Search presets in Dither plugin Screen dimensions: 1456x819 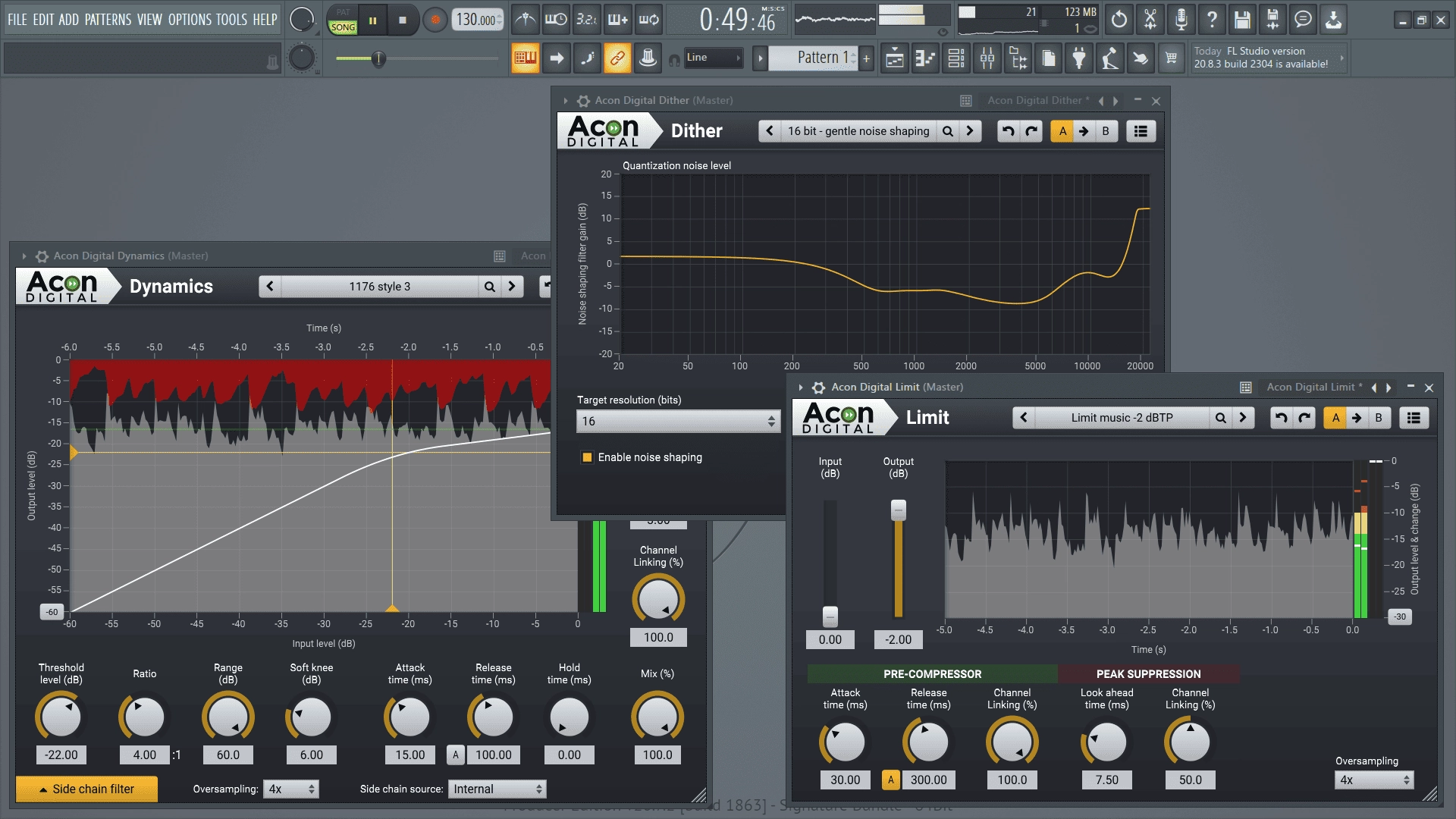click(x=948, y=131)
